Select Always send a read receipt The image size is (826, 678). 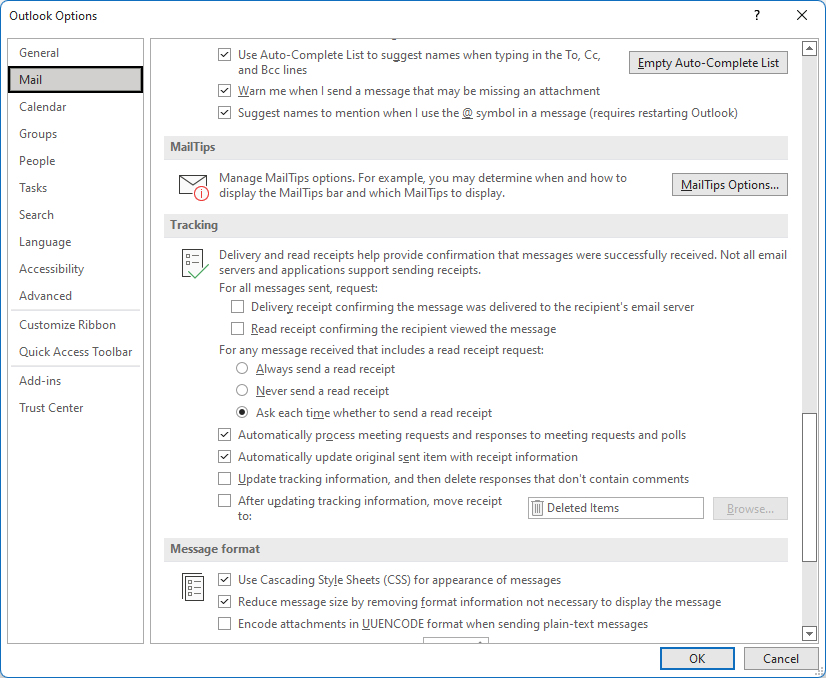(x=242, y=368)
